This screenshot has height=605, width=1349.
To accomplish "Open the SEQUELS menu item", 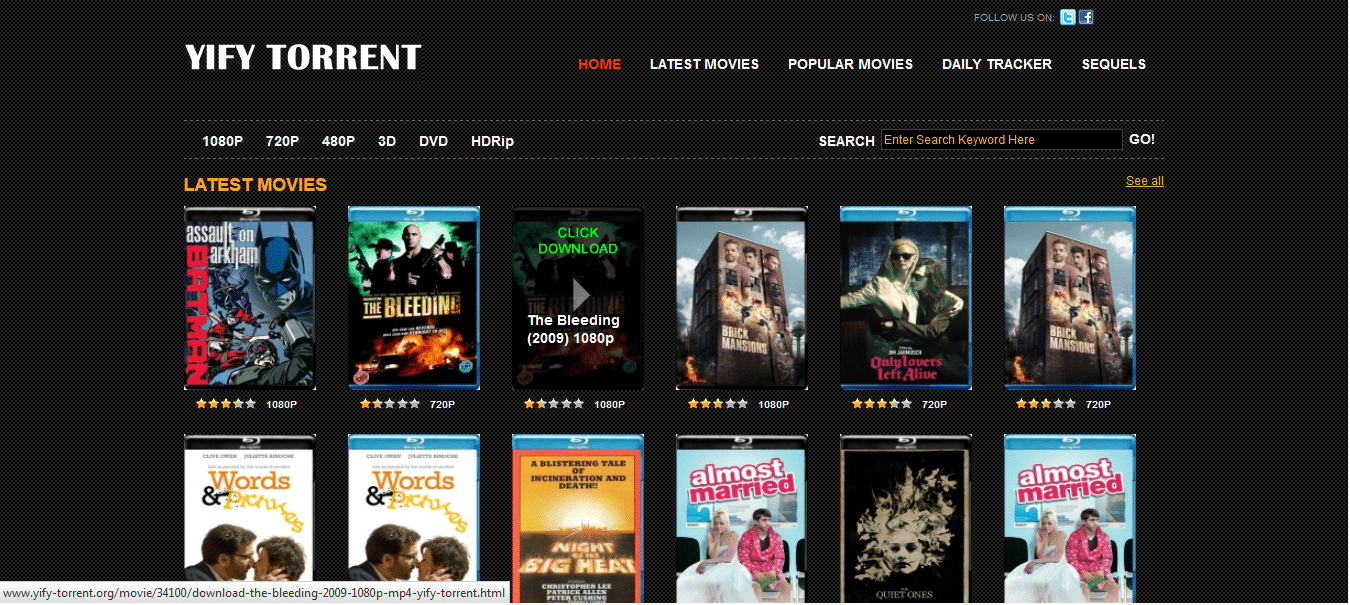I will coord(1114,64).
